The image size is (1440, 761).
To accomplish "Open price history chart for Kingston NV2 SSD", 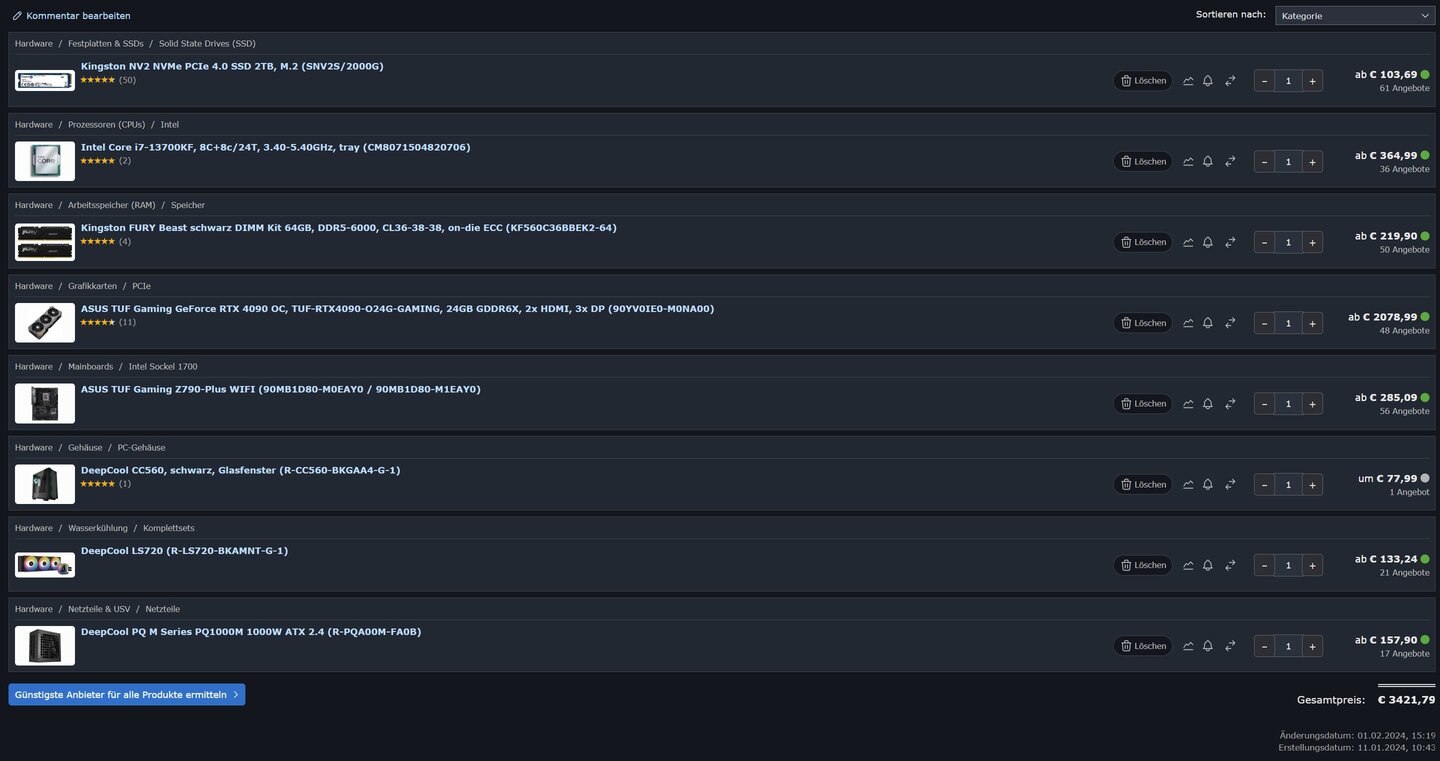I will (1188, 81).
